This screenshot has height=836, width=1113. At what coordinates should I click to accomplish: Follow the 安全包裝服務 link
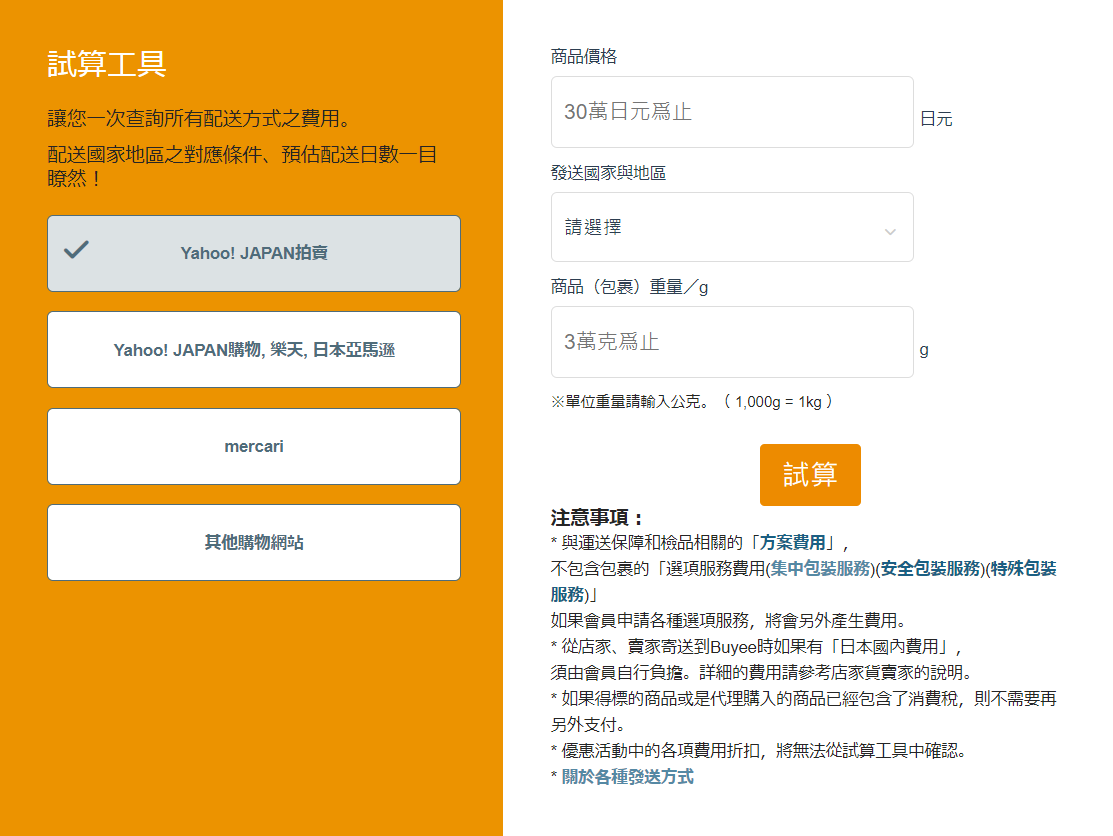[930, 569]
